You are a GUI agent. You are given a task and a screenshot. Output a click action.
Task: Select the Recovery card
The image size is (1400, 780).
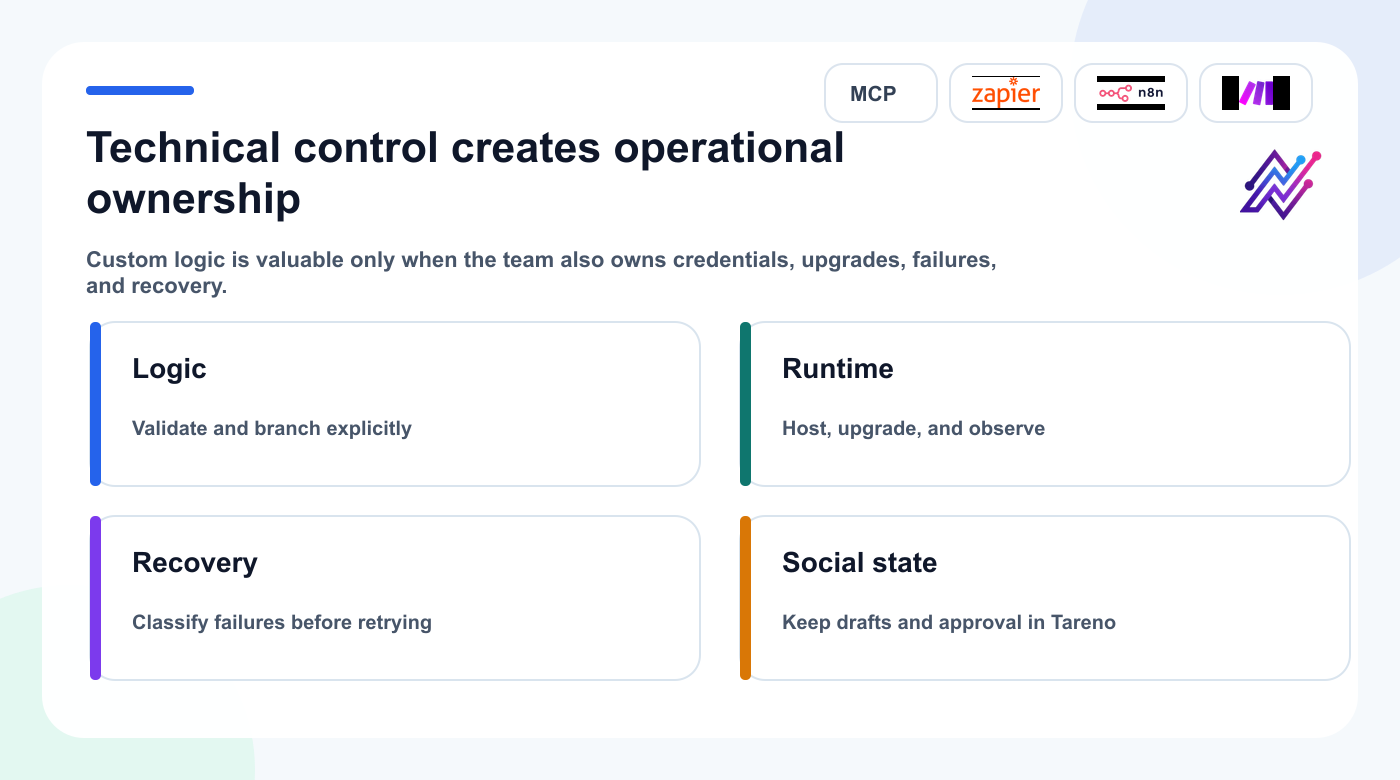tap(395, 598)
